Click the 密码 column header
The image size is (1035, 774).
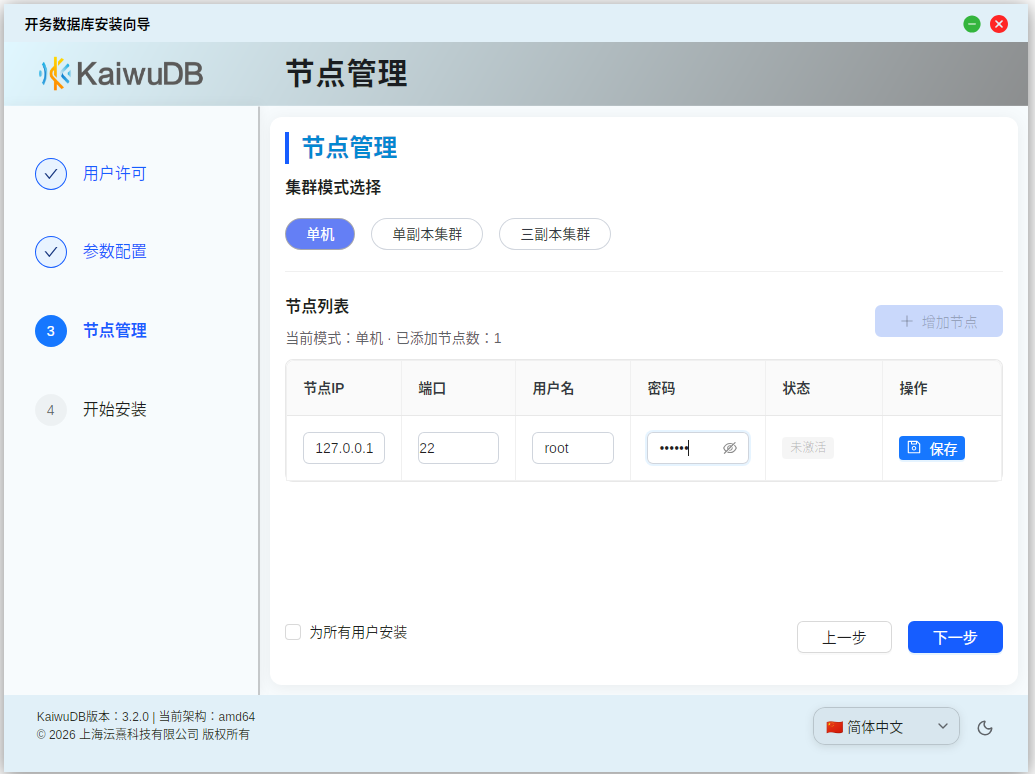pos(661,389)
